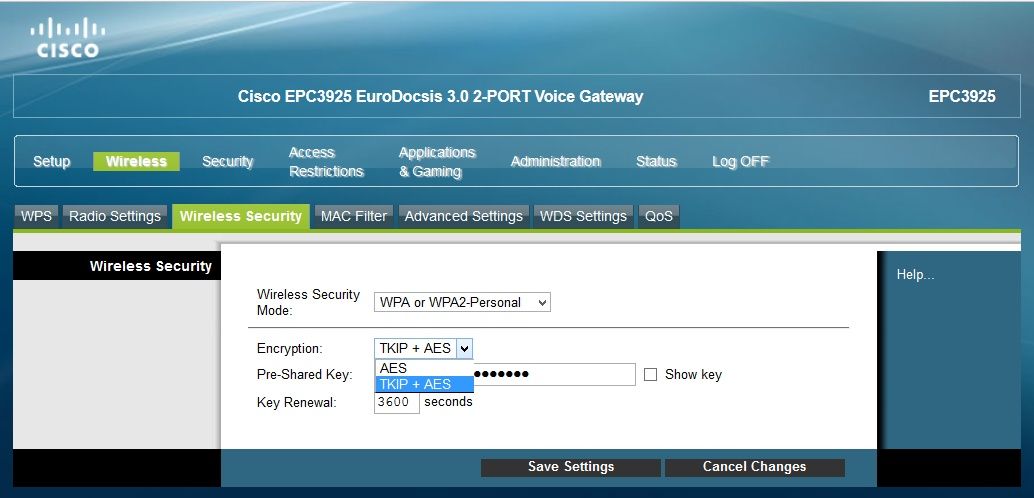Click the Cisco EPC3925 EuroDocsis gateway title
This screenshot has width=1034, height=498.
(x=440, y=96)
